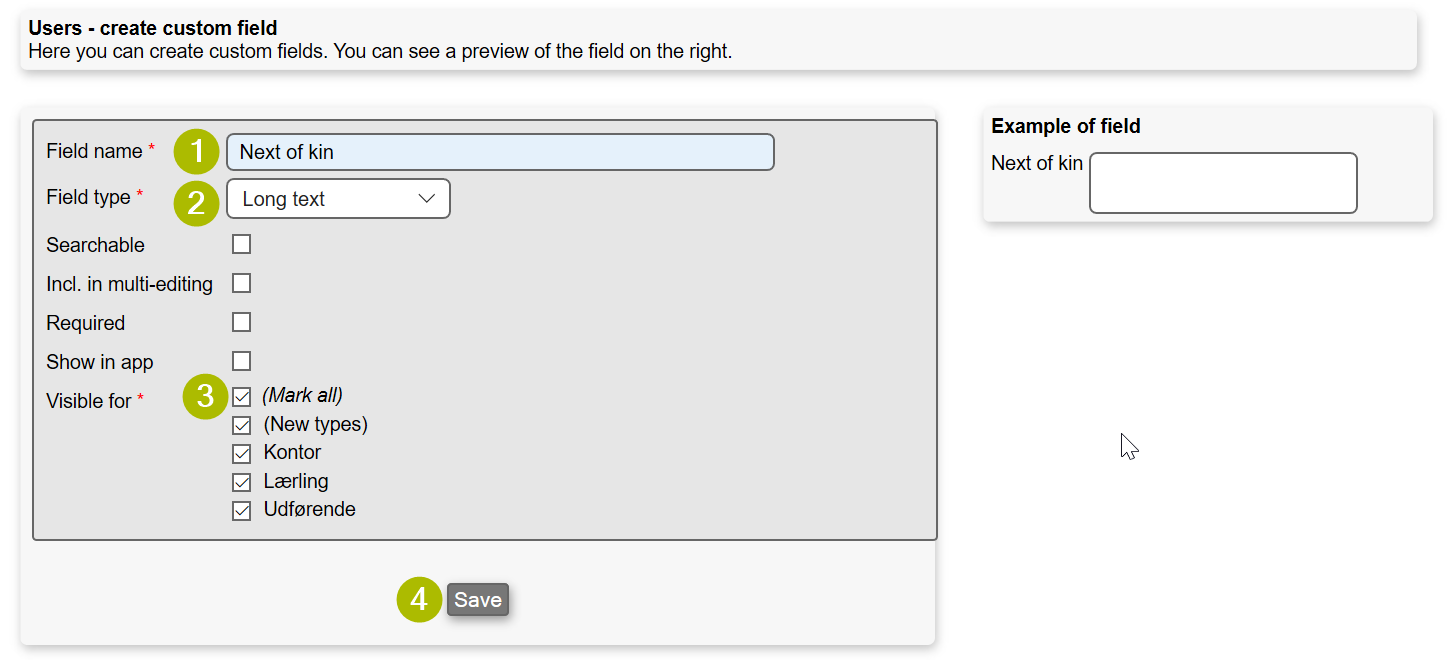Toggle the Show in app checkbox
Image resolution: width=1451 pixels, height=662 pixels.
point(241,362)
